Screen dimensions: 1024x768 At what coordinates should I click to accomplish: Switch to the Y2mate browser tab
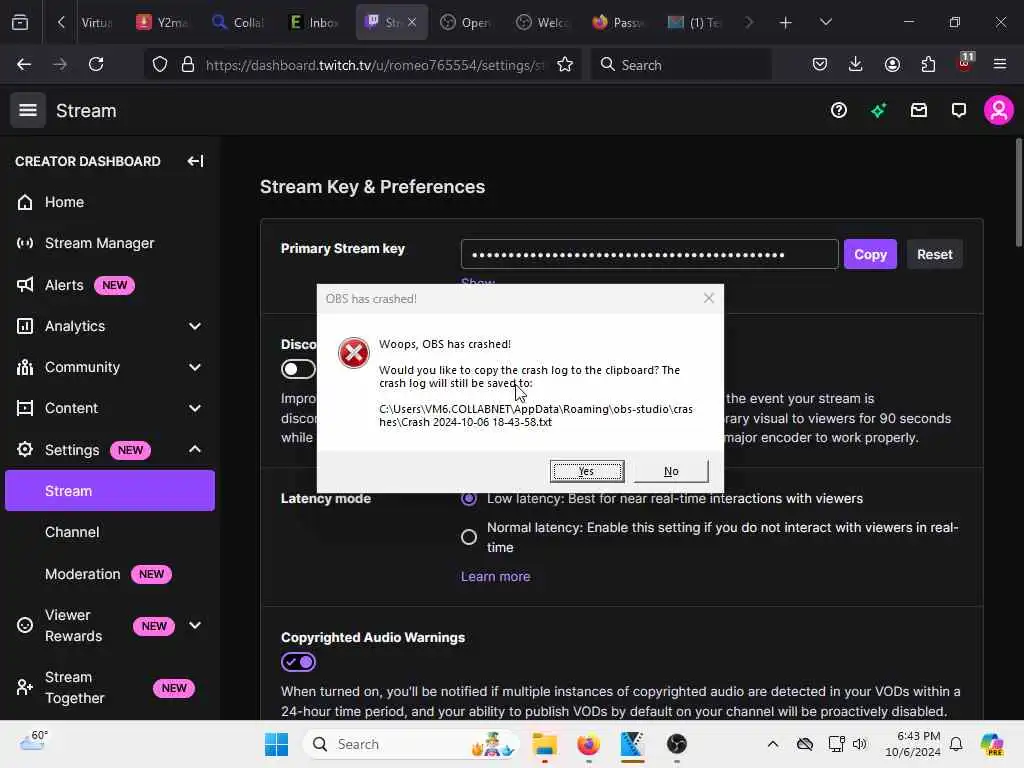coord(162,22)
